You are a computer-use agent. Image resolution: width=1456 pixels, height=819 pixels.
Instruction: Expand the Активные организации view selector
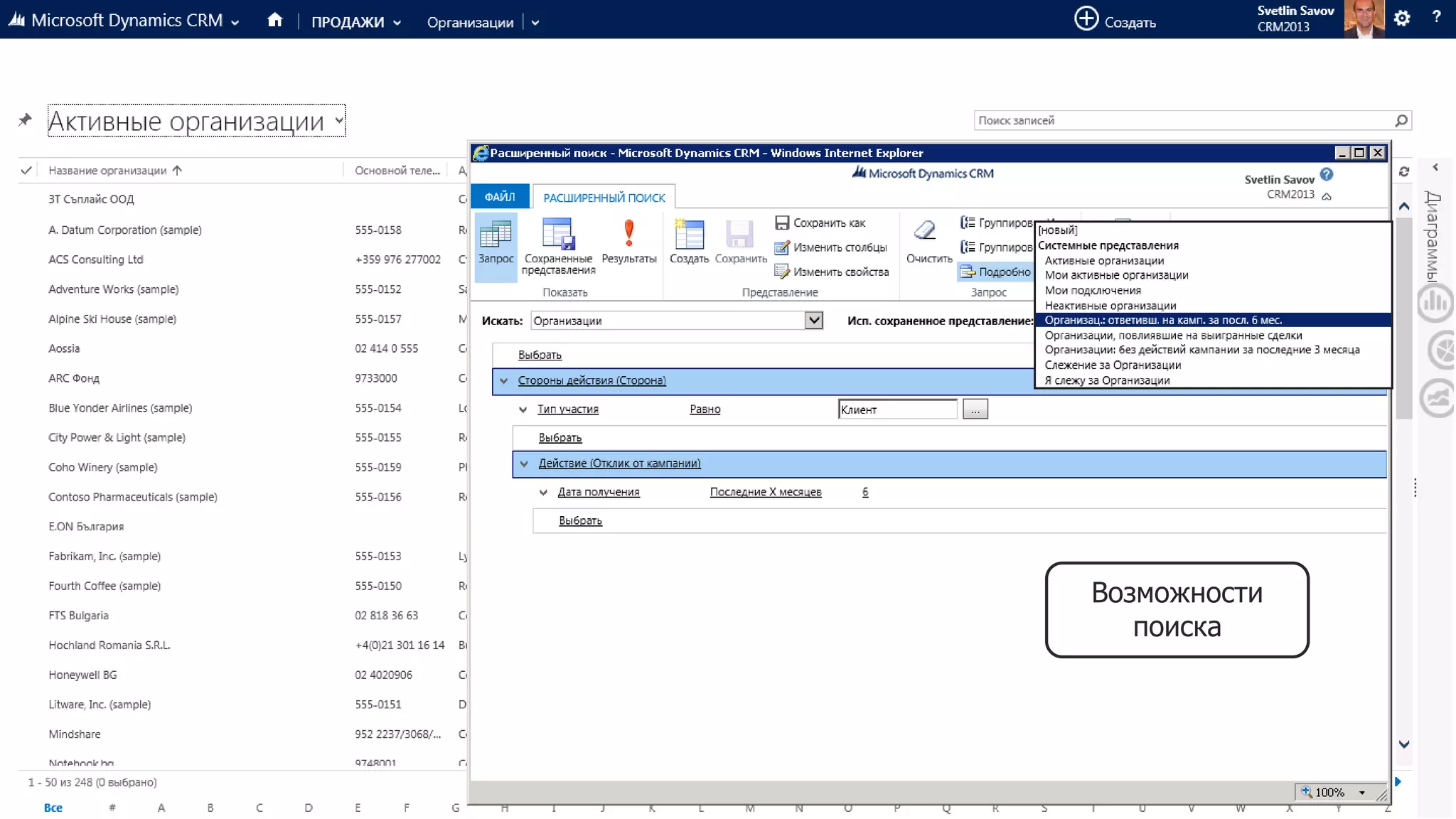pyautogui.click(x=339, y=121)
